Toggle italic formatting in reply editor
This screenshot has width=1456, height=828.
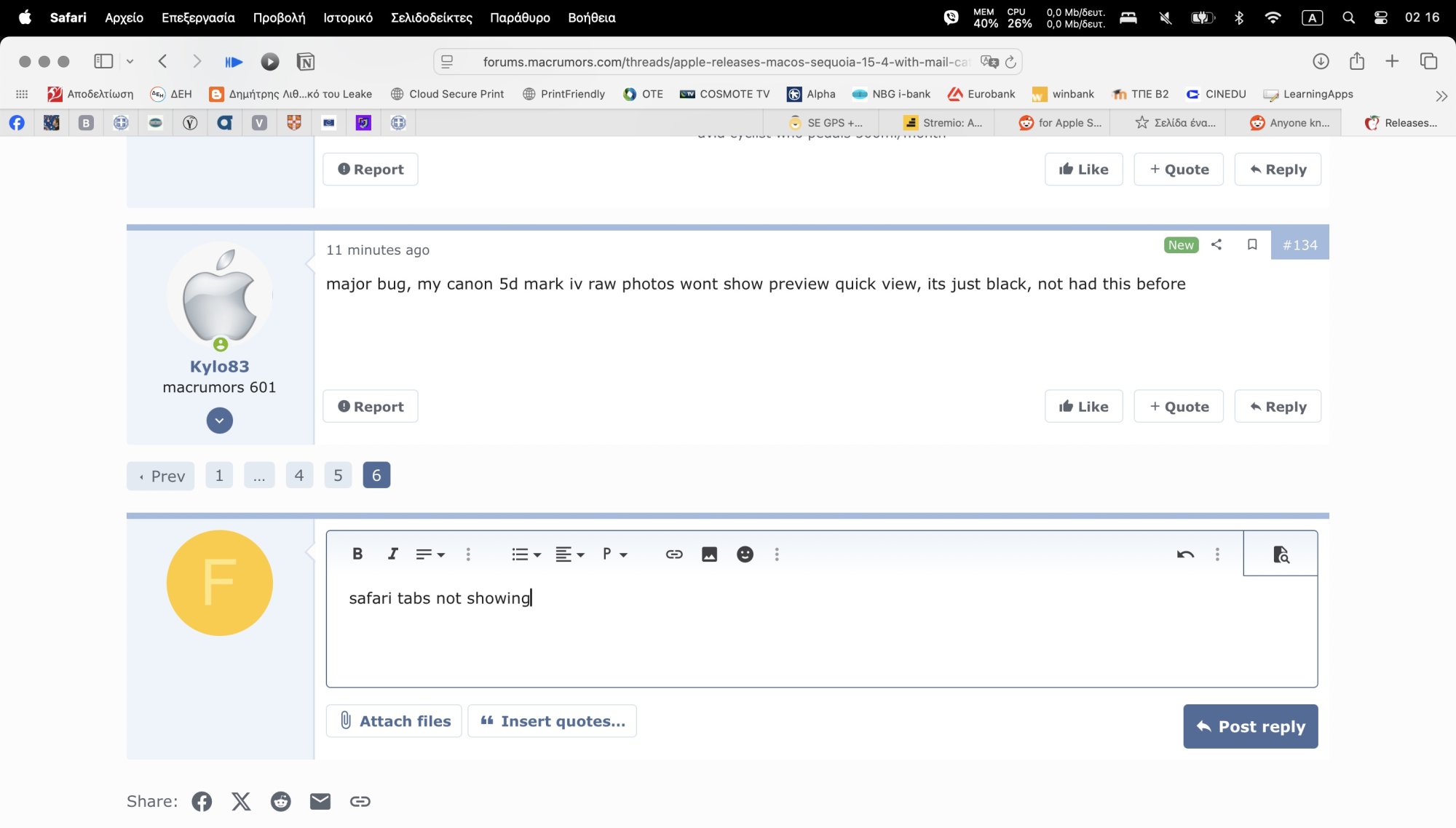pos(392,554)
